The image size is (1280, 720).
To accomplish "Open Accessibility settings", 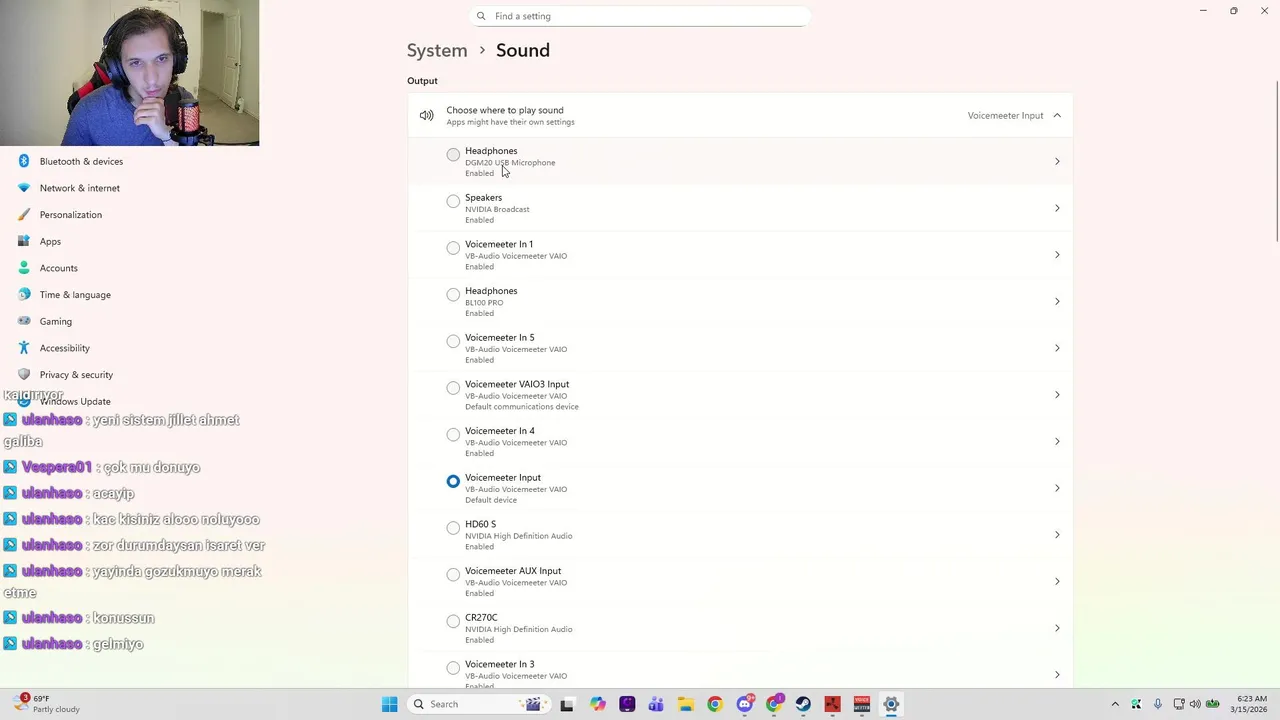I will [x=64, y=348].
